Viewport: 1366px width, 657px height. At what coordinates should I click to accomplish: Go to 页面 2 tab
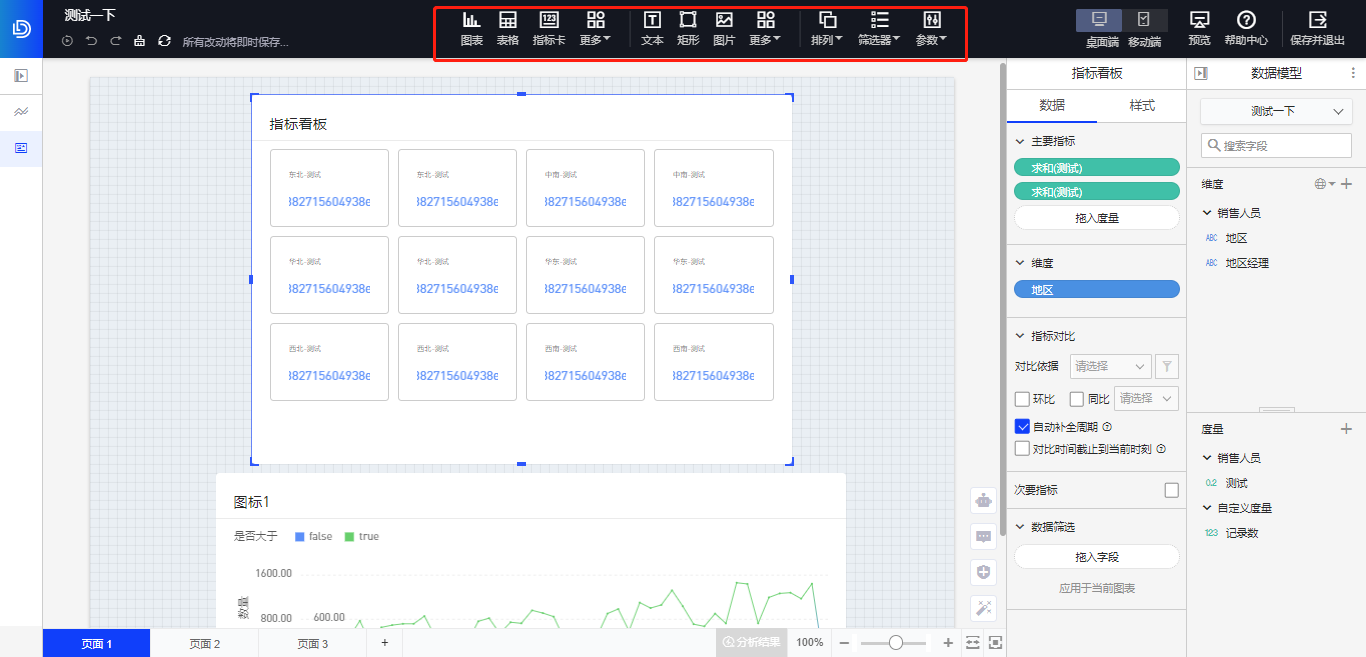pyautogui.click(x=204, y=643)
